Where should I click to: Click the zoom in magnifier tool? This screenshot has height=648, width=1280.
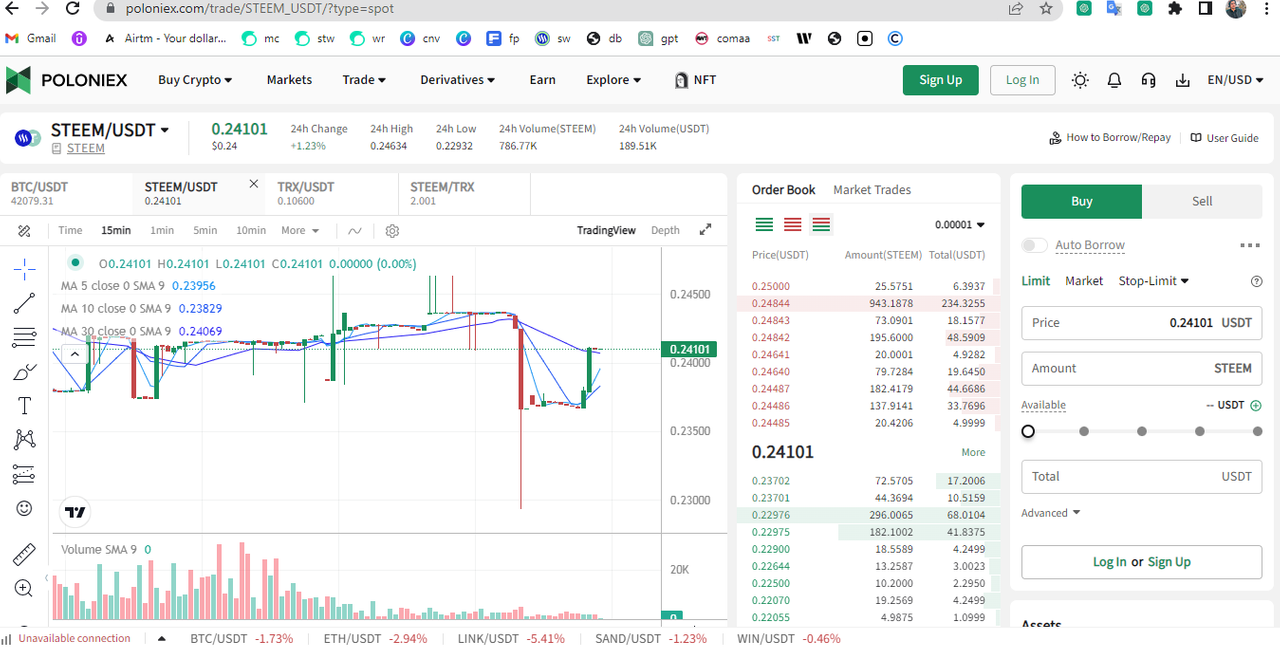(x=25, y=588)
